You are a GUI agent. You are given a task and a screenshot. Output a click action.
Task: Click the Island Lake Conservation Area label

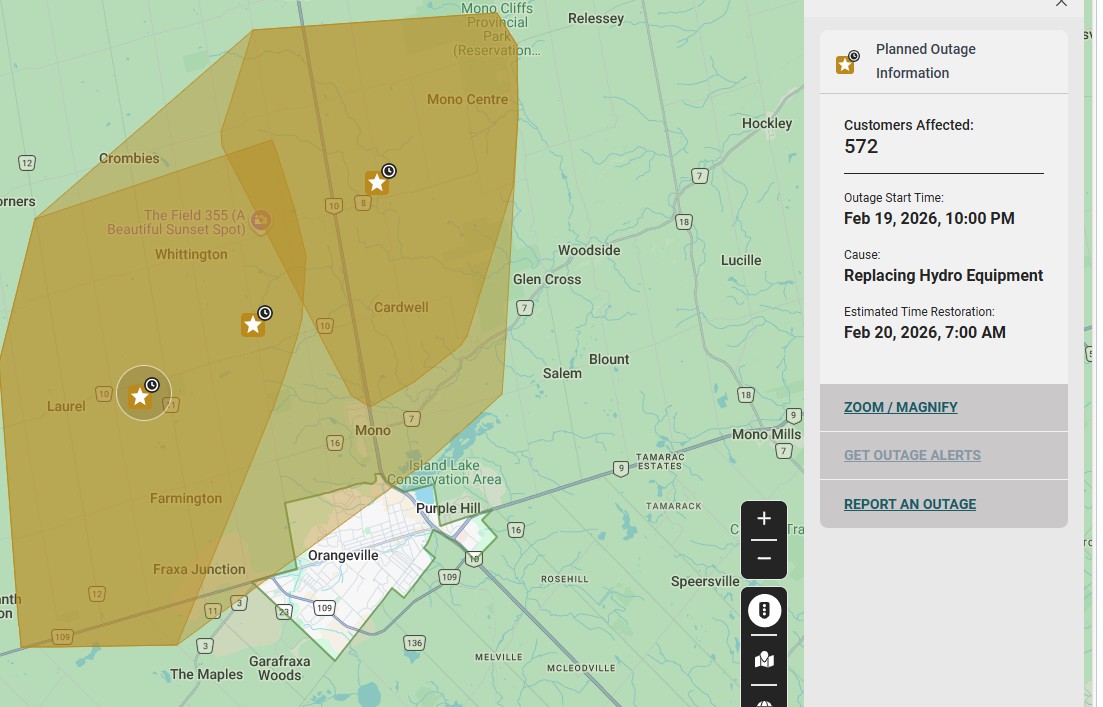click(458, 472)
